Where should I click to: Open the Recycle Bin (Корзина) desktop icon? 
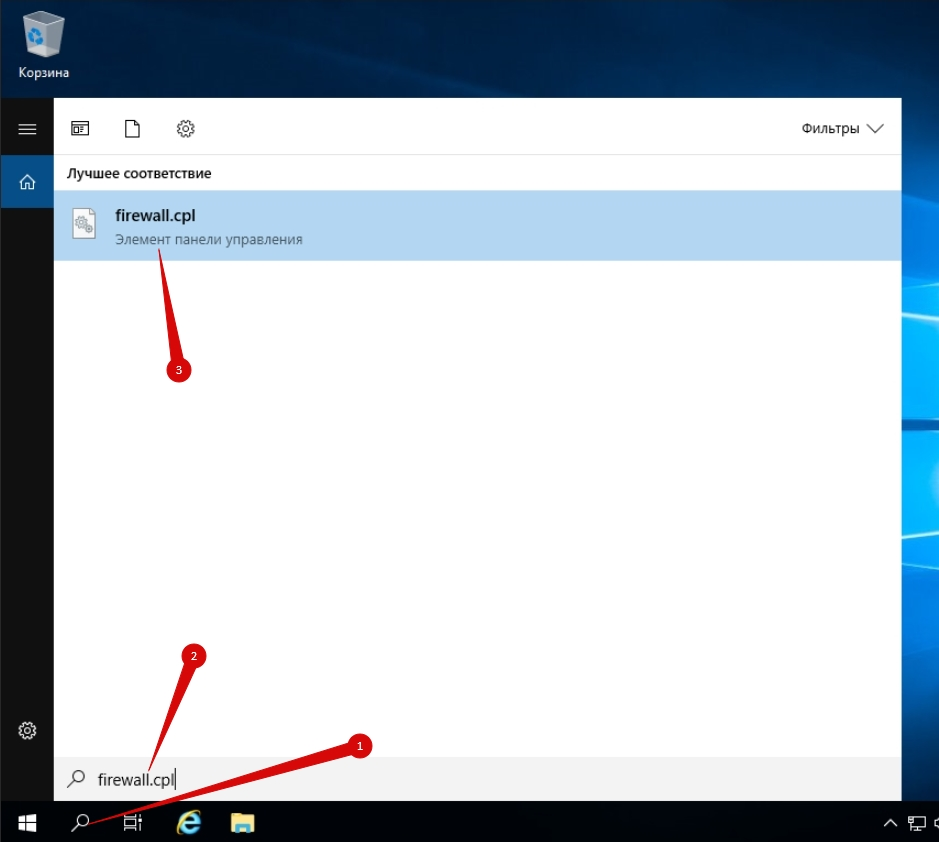point(43,46)
